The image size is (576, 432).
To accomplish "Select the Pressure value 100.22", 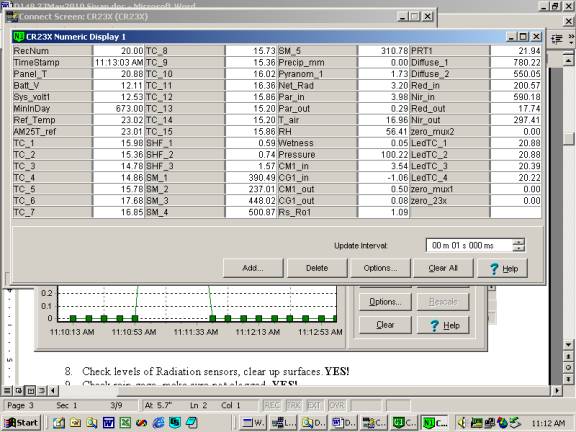I will pos(384,155).
